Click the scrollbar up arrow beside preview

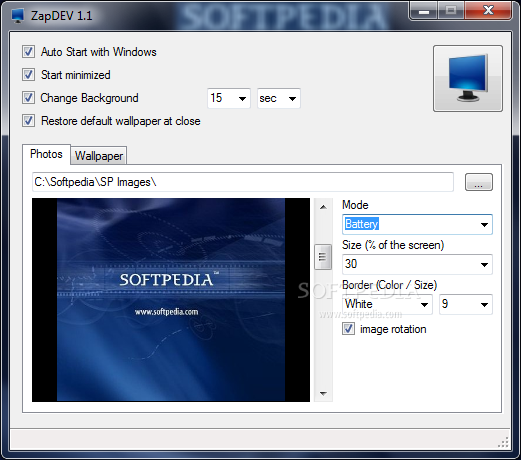[323, 207]
